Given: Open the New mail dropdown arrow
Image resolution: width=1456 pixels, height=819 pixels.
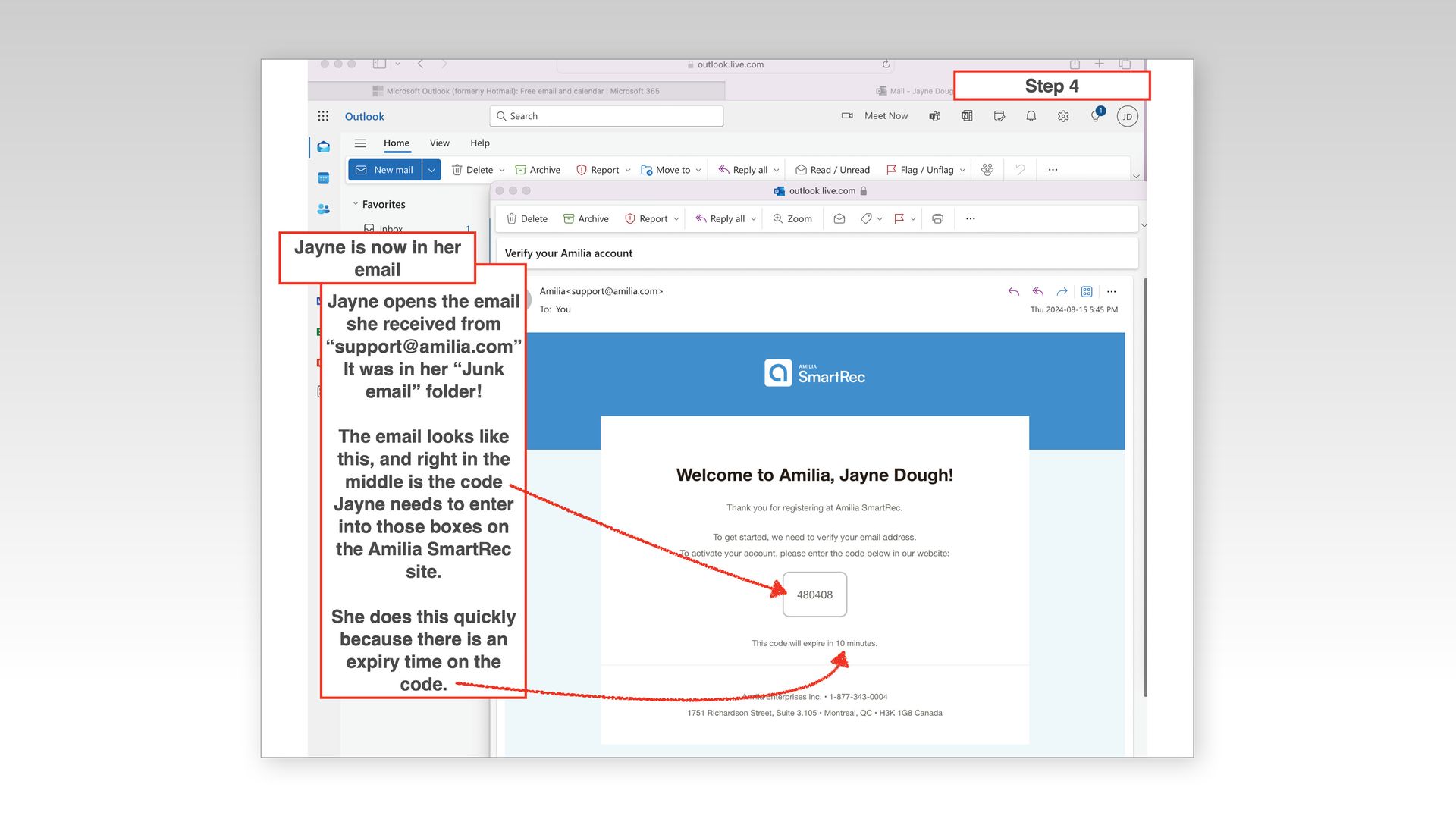Looking at the screenshot, I should point(431,170).
